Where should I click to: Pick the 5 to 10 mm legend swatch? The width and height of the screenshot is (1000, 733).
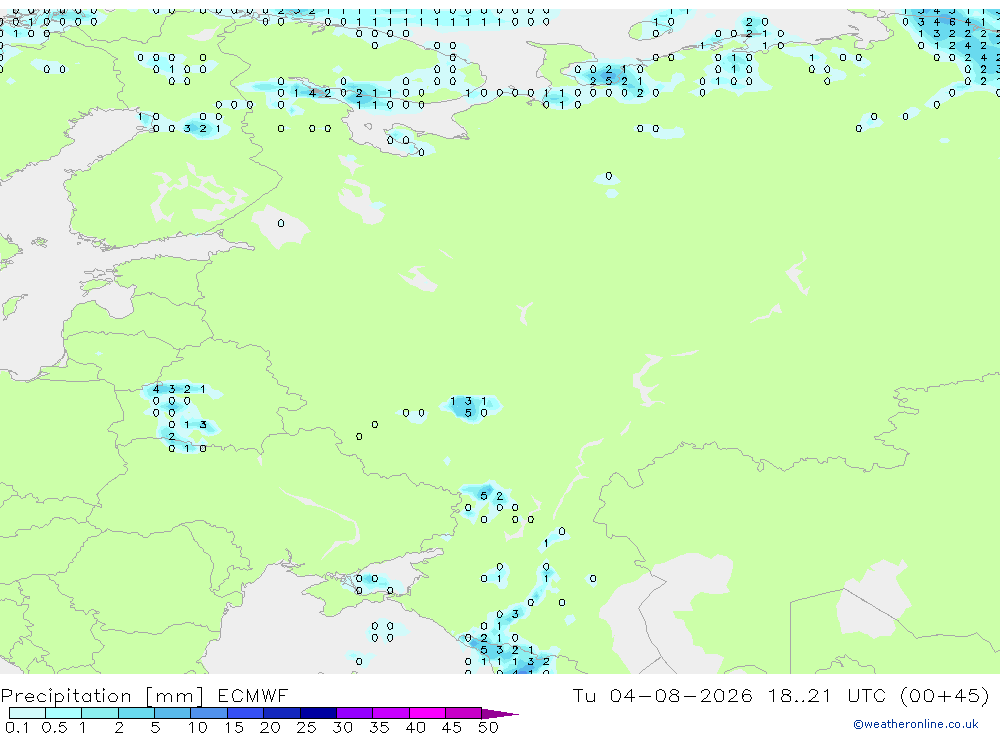[173, 713]
